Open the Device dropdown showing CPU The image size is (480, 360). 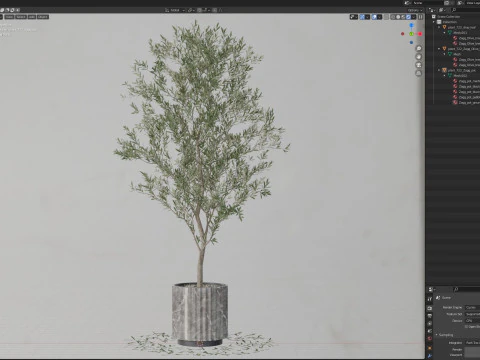pos(472,321)
